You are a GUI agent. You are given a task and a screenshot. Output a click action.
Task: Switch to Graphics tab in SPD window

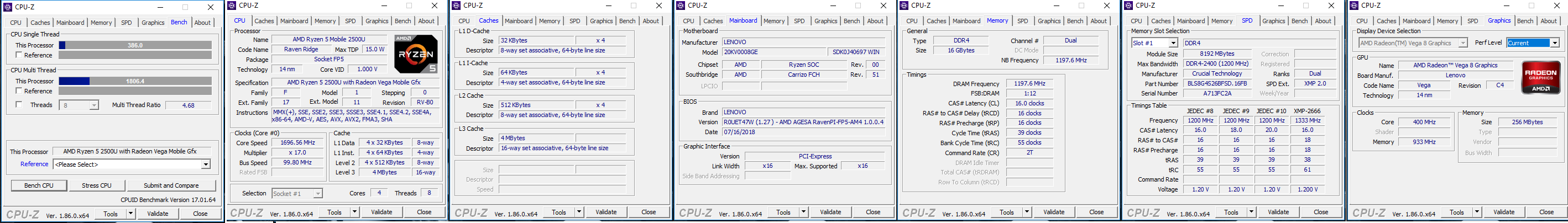(x=1273, y=22)
